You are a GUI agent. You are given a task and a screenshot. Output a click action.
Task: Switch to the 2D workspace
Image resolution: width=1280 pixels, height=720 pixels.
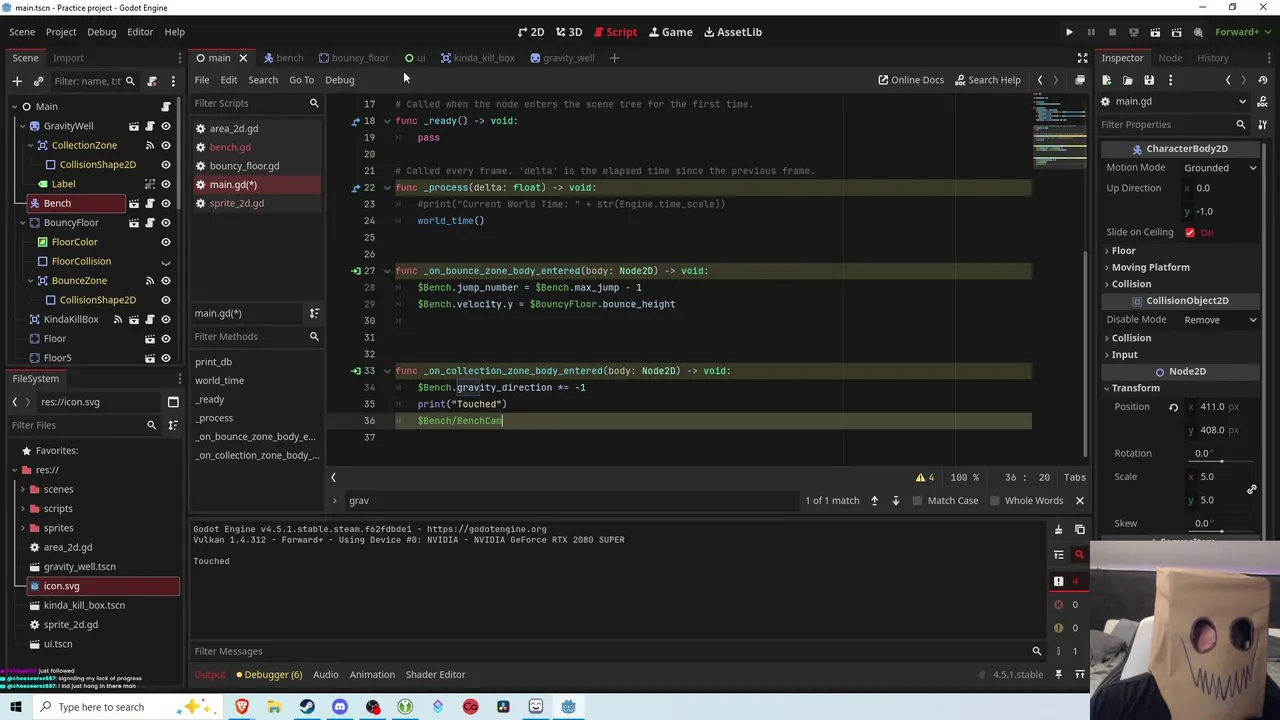click(530, 32)
